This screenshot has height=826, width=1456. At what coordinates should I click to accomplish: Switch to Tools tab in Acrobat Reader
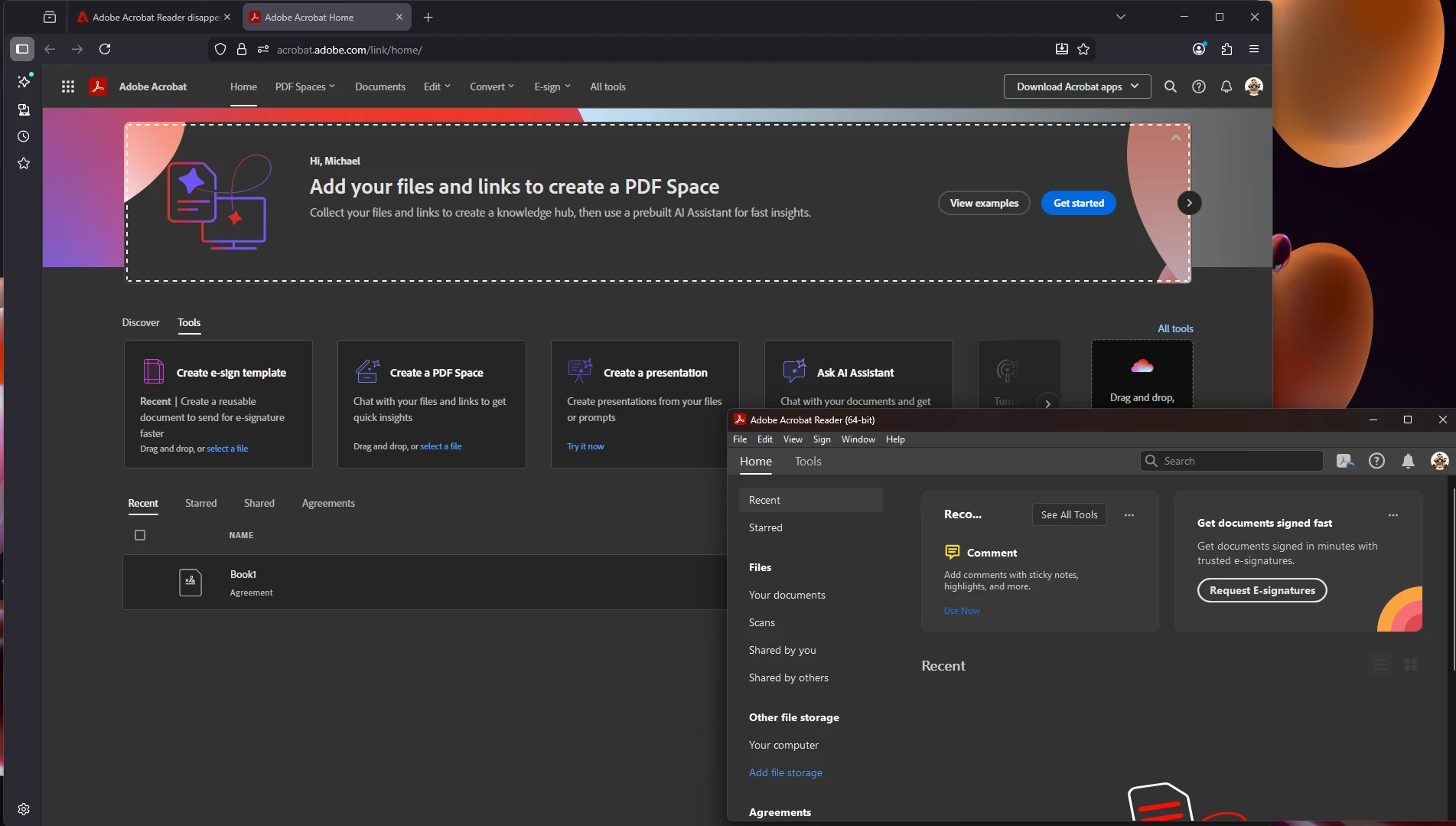click(808, 461)
